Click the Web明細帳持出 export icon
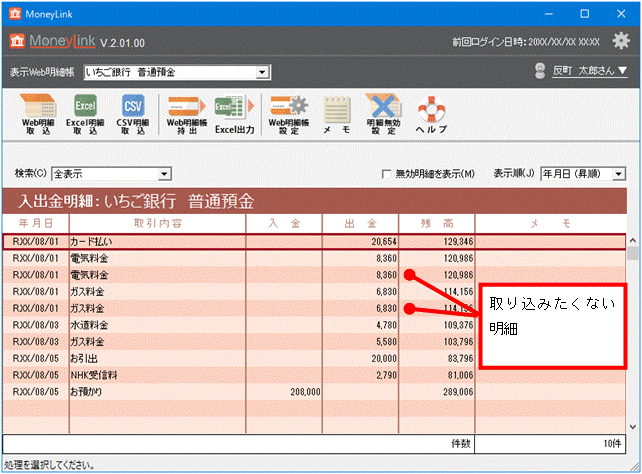Viewport: 642px width, 474px height. (x=187, y=114)
